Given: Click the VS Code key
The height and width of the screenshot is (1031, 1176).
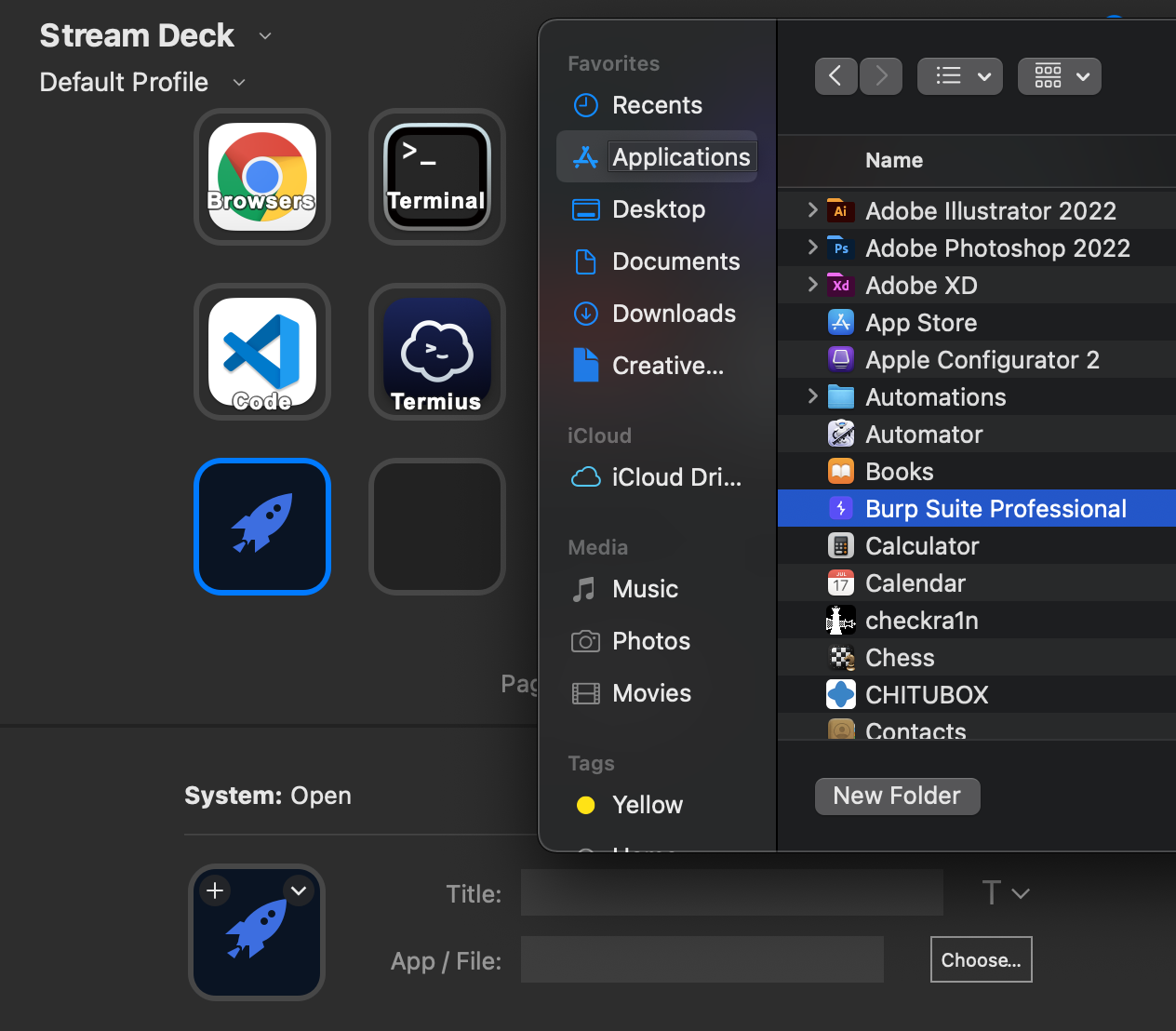Looking at the screenshot, I should coord(261,352).
